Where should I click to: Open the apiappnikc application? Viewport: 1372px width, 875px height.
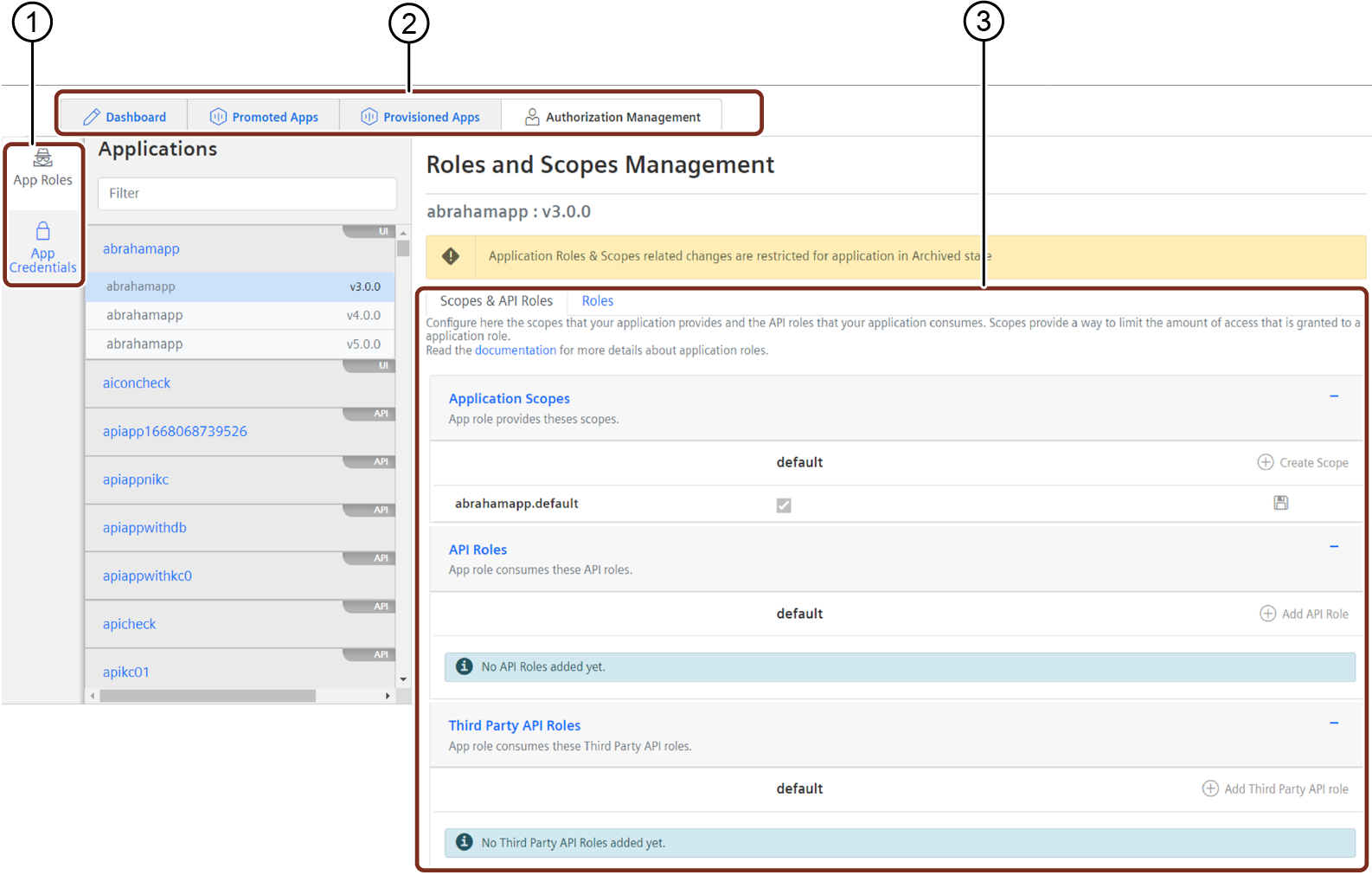[240, 479]
